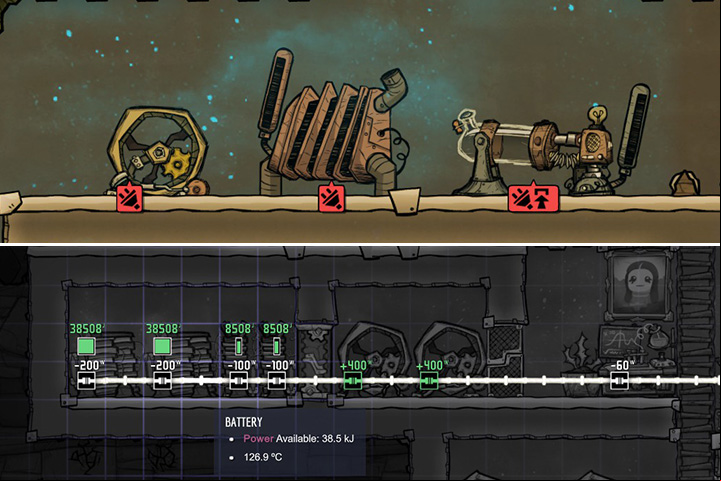Click the BATTERY tooltip title

click(x=244, y=422)
